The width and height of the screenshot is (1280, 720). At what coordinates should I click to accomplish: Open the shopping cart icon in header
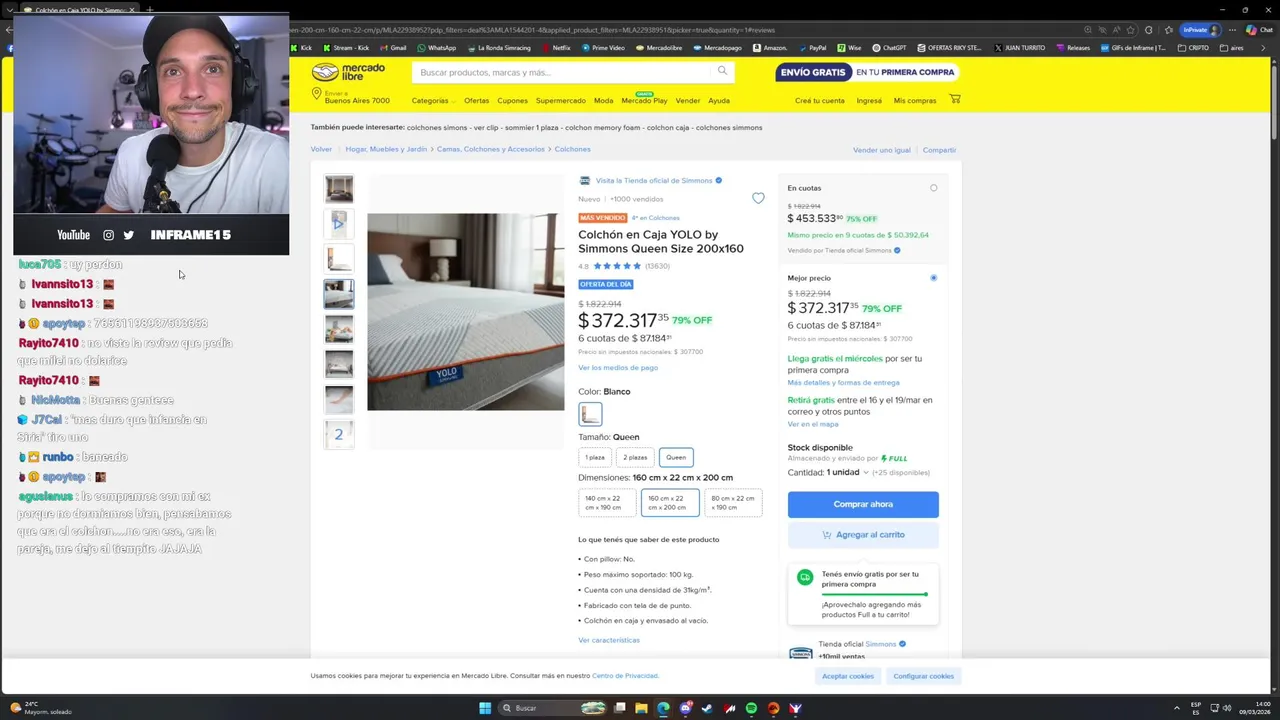[955, 99]
